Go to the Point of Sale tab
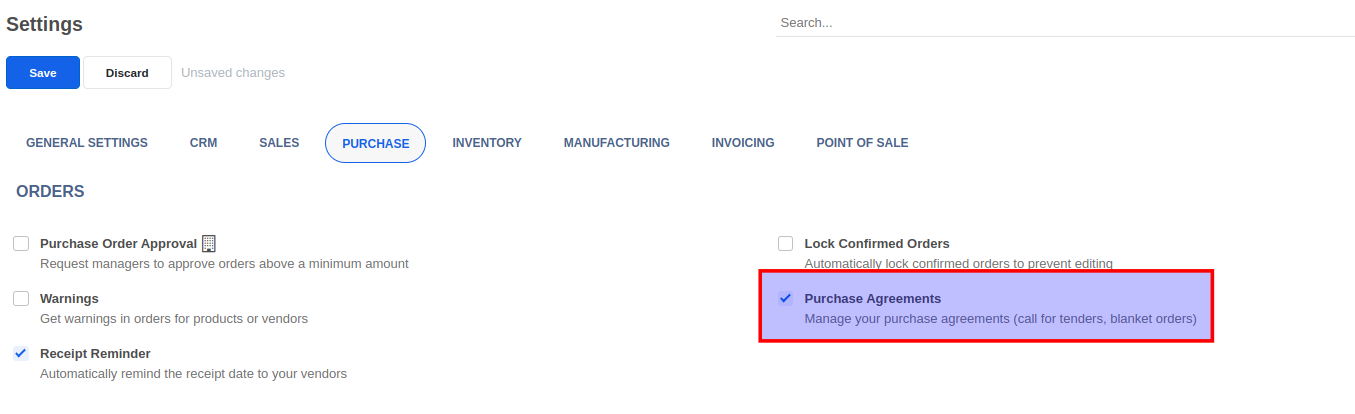The height and width of the screenshot is (414, 1355). pyautogui.click(x=862, y=143)
